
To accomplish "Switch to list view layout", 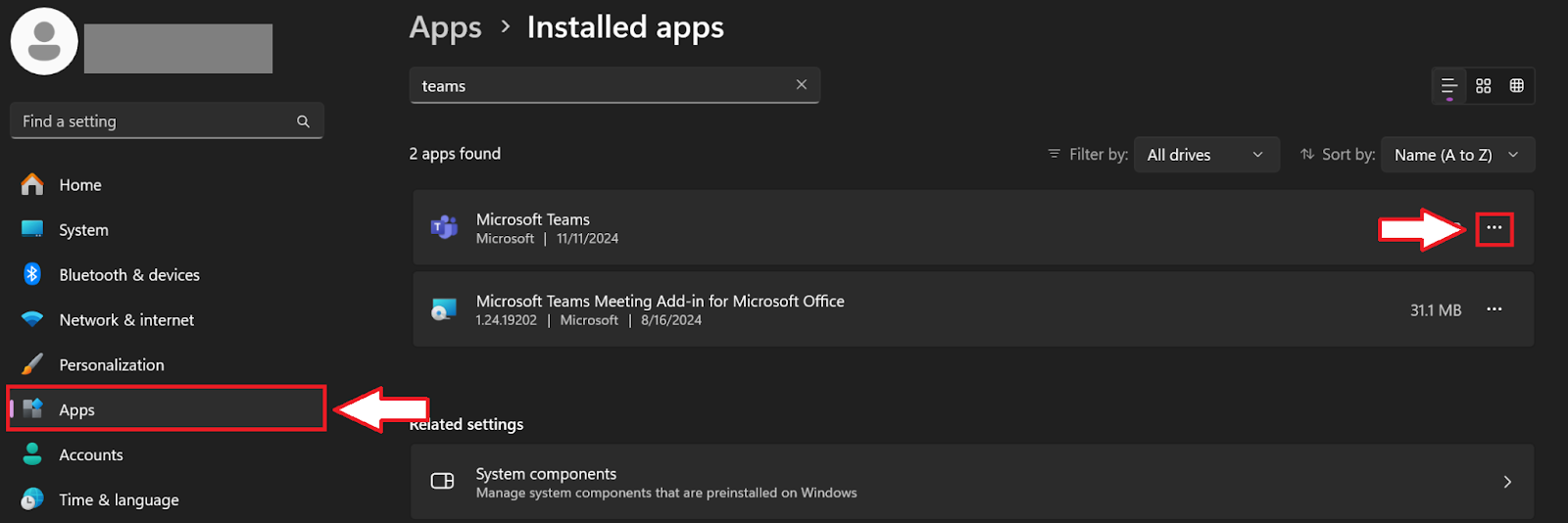I will pos(1449,86).
